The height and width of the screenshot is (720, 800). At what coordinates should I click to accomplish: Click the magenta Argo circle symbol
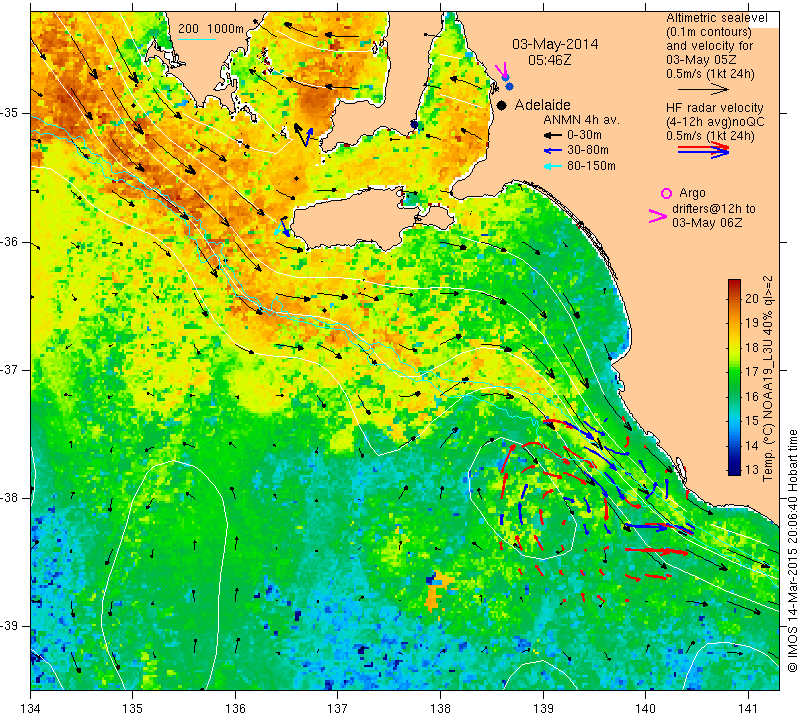666,193
